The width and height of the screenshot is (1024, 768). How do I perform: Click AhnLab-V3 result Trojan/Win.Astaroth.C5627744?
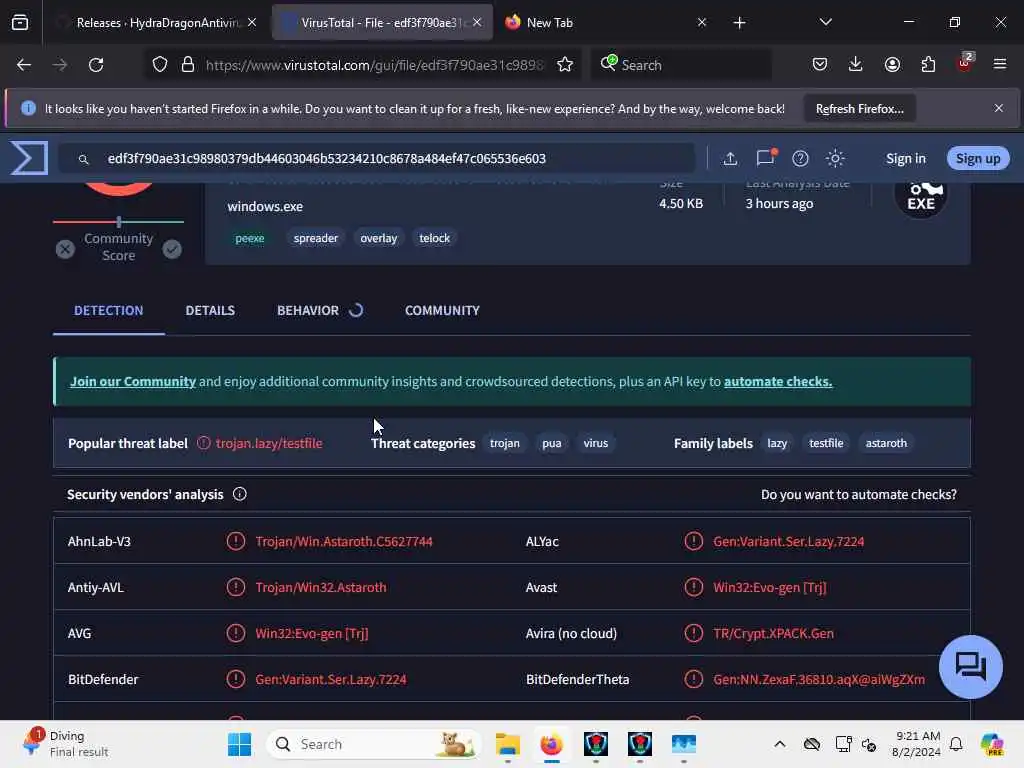click(344, 541)
